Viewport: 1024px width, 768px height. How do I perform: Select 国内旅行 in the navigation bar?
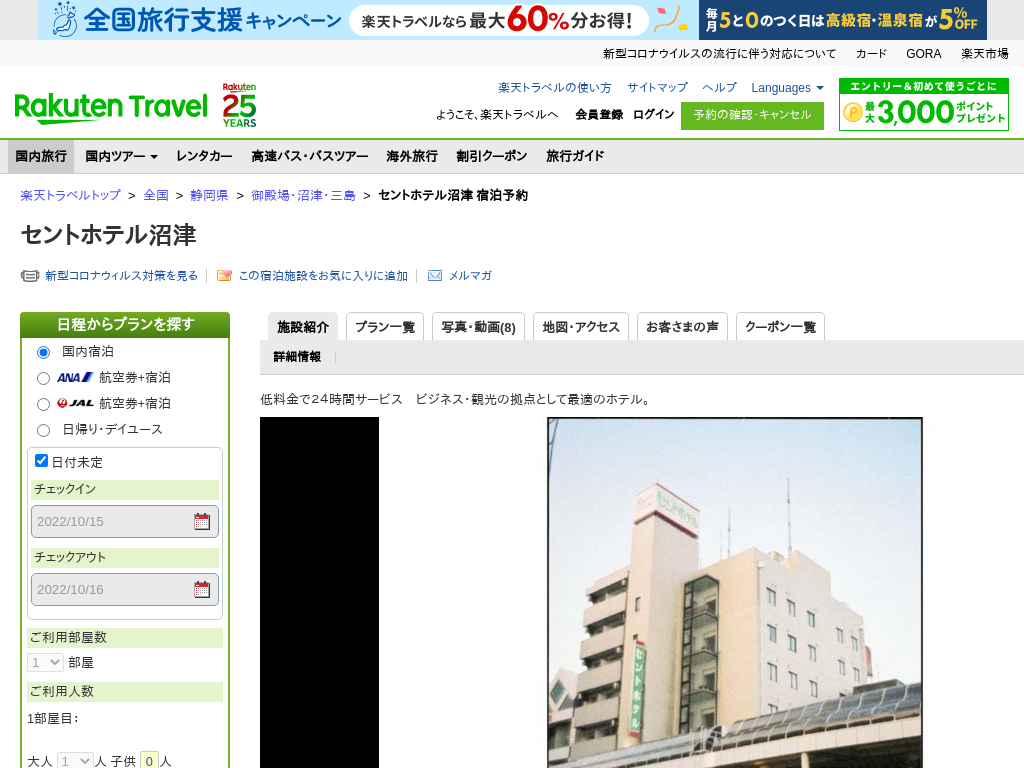coord(41,156)
